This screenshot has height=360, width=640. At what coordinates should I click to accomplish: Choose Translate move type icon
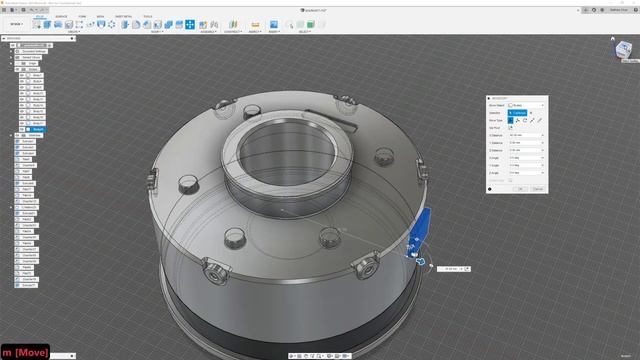(x=518, y=120)
